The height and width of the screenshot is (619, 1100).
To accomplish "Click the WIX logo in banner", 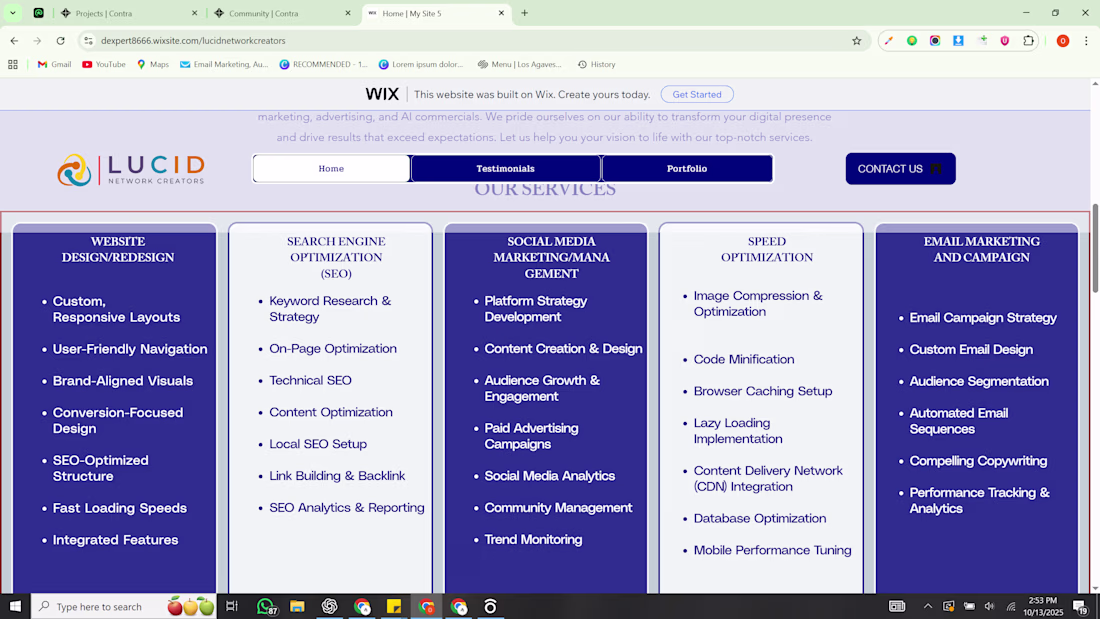I will tap(382, 94).
